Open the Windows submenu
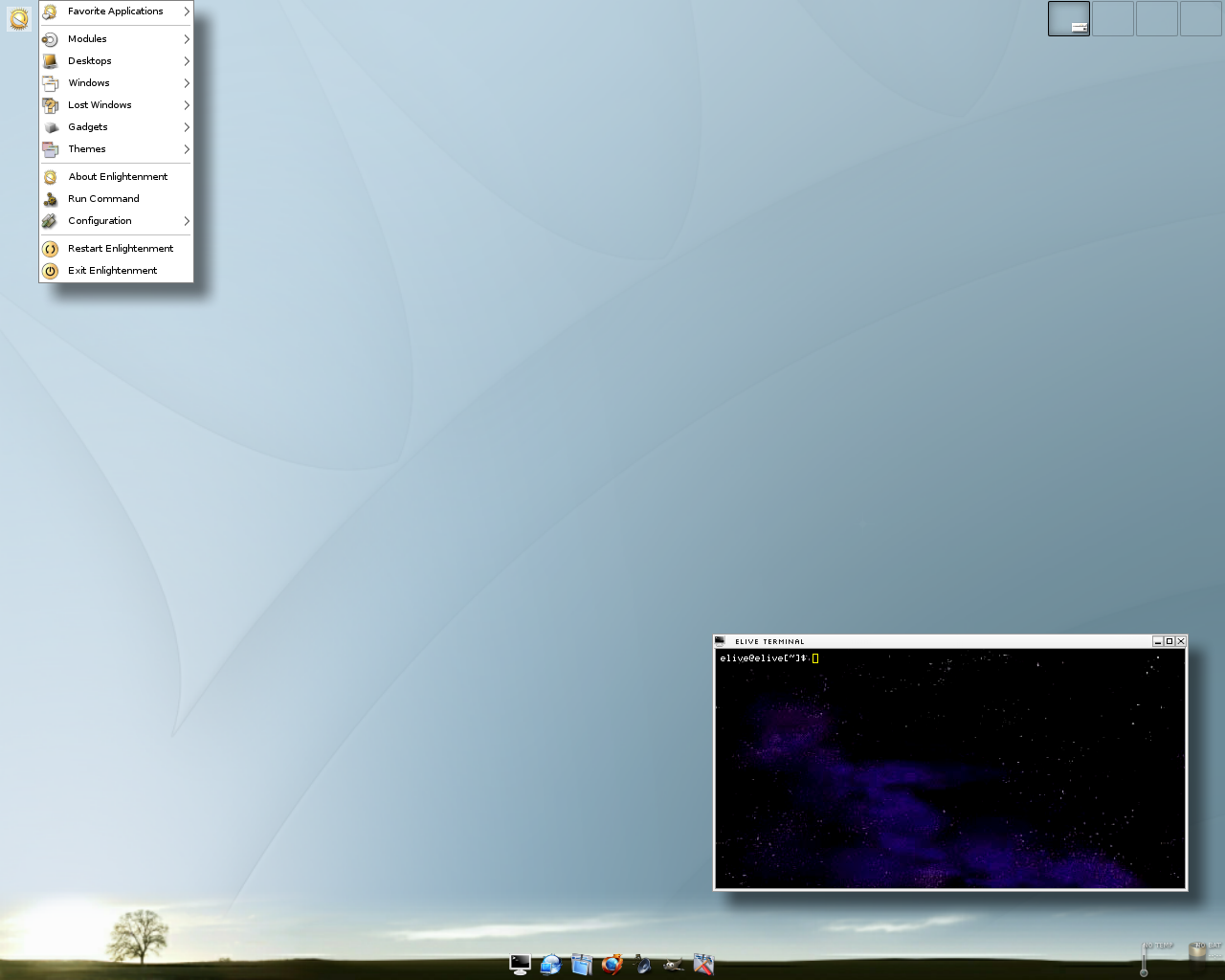1225x980 pixels. tap(116, 83)
